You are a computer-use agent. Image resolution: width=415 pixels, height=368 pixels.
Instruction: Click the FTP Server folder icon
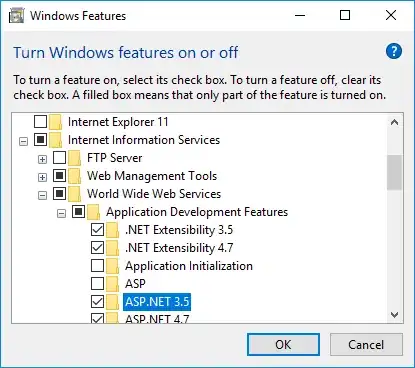click(x=75, y=158)
